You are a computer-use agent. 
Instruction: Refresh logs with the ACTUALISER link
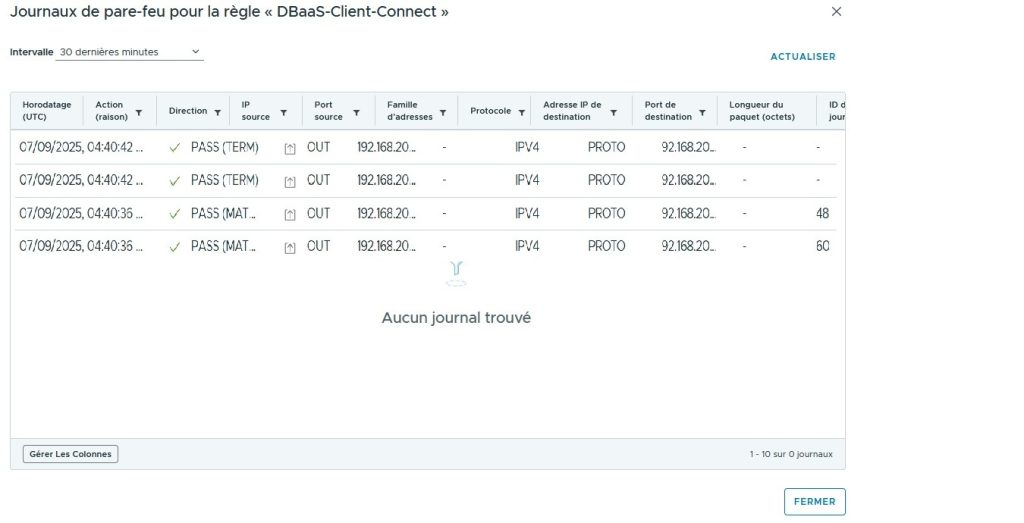tap(802, 57)
